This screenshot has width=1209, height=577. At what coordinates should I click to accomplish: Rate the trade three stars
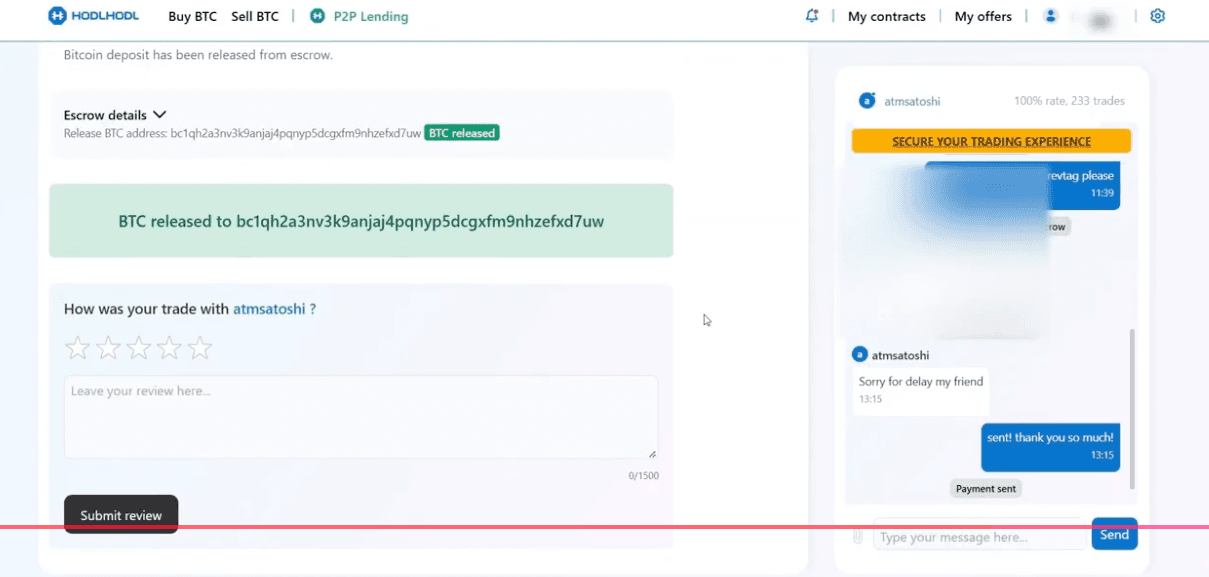(x=139, y=347)
